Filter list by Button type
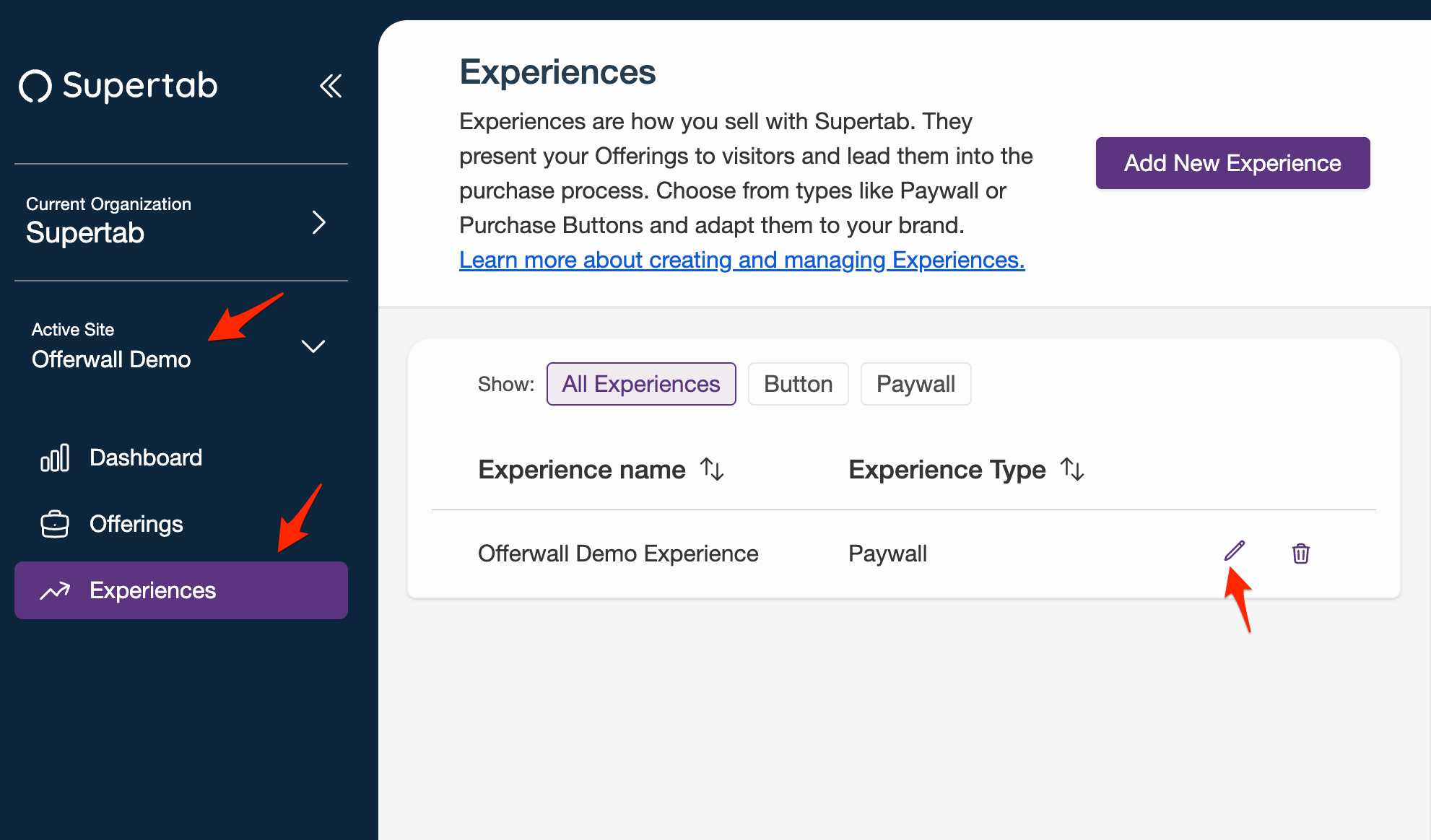 click(x=798, y=384)
